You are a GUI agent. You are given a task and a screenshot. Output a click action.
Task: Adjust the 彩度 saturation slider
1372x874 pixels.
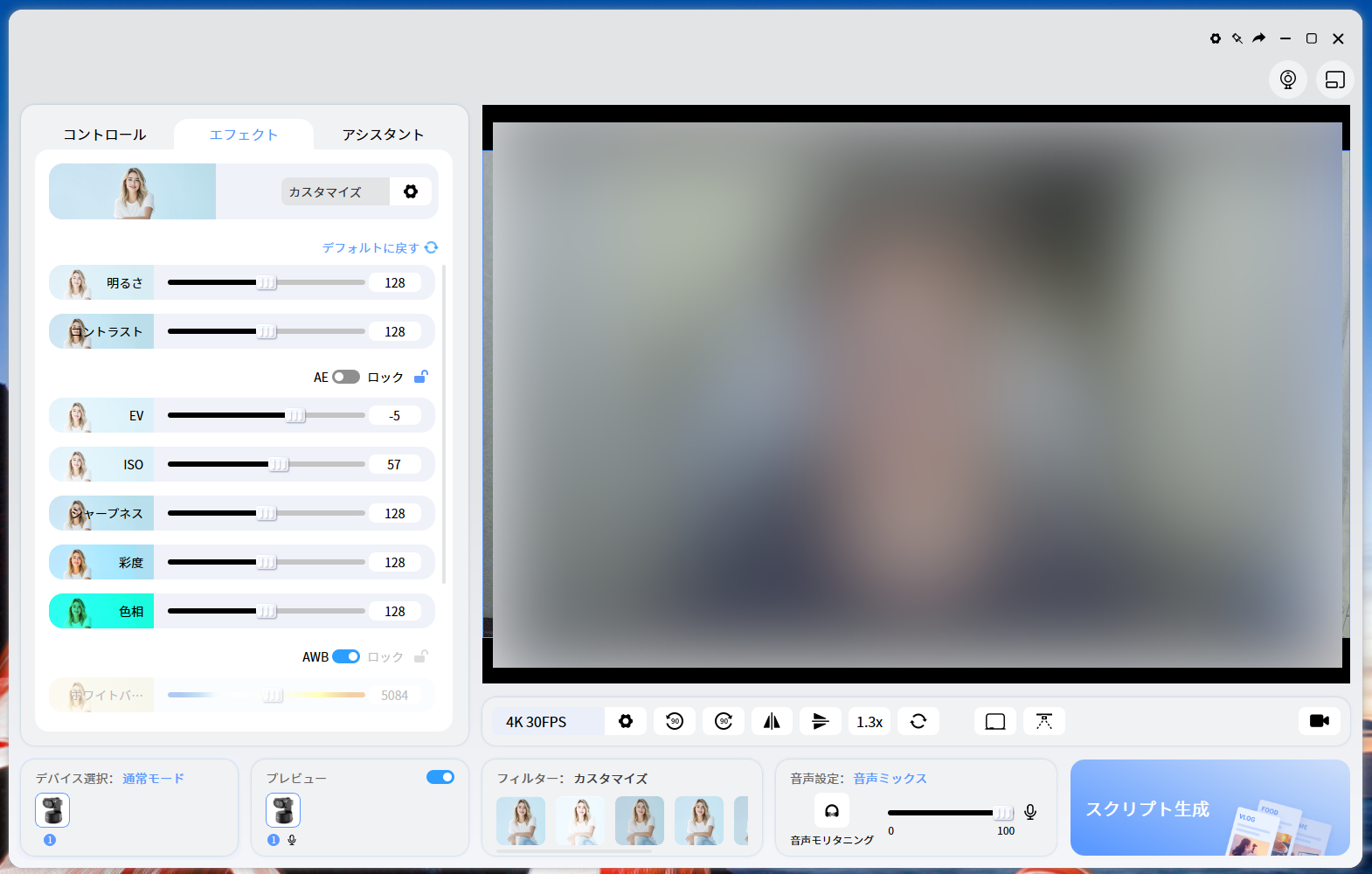(x=267, y=562)
